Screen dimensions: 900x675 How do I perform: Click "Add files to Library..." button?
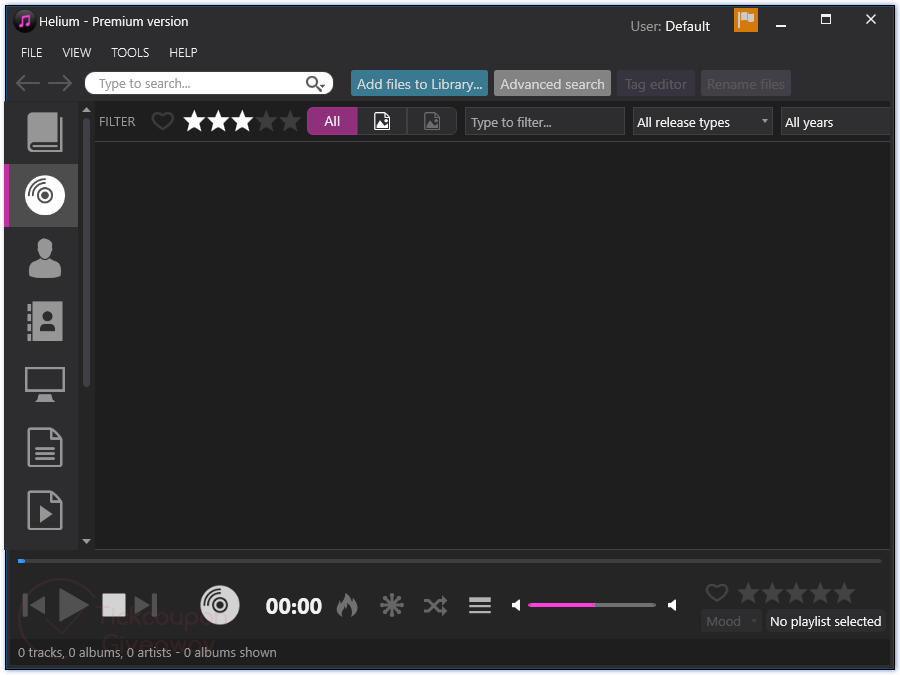pos(419,84)
